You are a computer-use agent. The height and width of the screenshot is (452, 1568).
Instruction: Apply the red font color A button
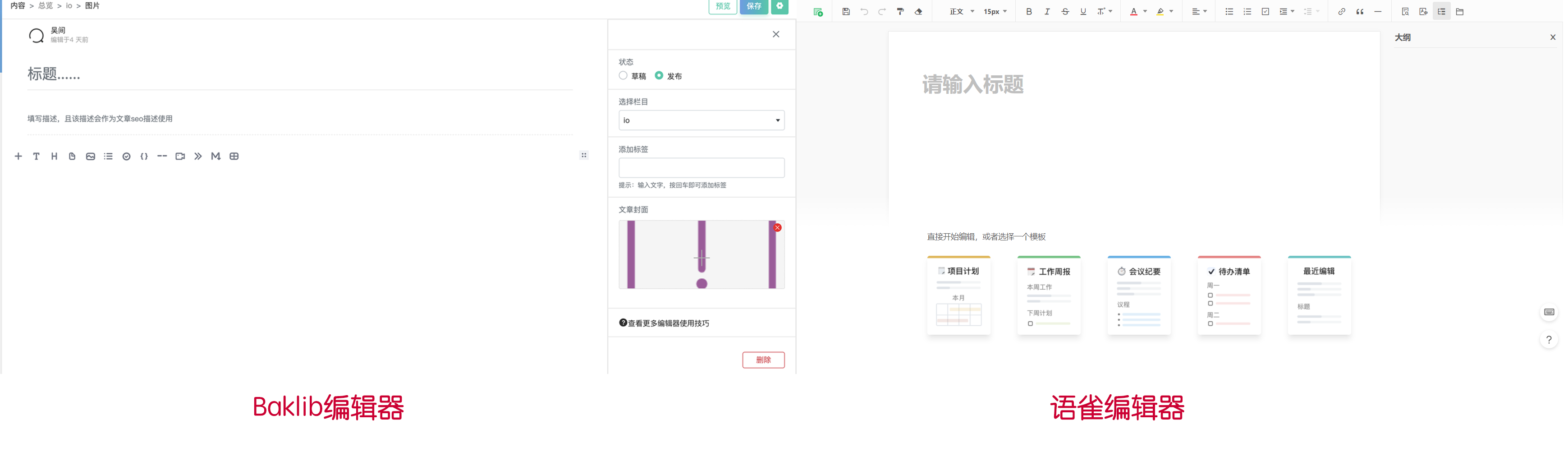(x=1133, y=12)
